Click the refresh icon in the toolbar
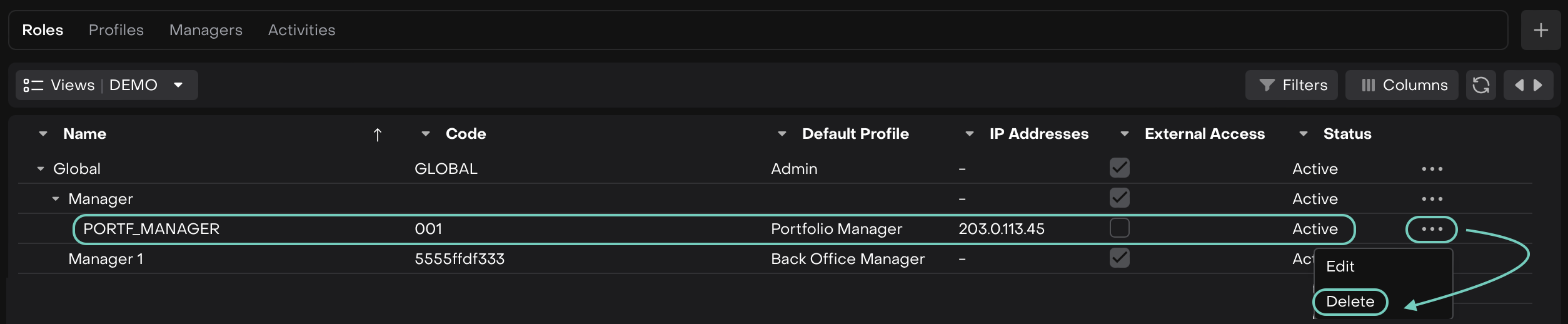1568x324 pixels. click(1480, 85)
